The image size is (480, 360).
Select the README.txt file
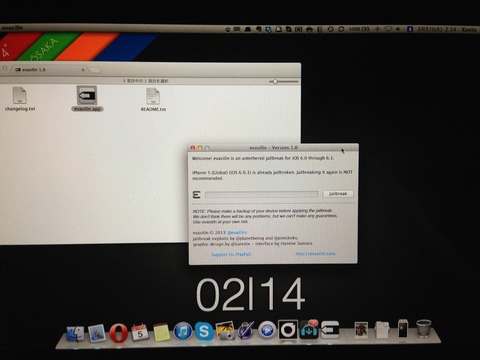(153, 99)
